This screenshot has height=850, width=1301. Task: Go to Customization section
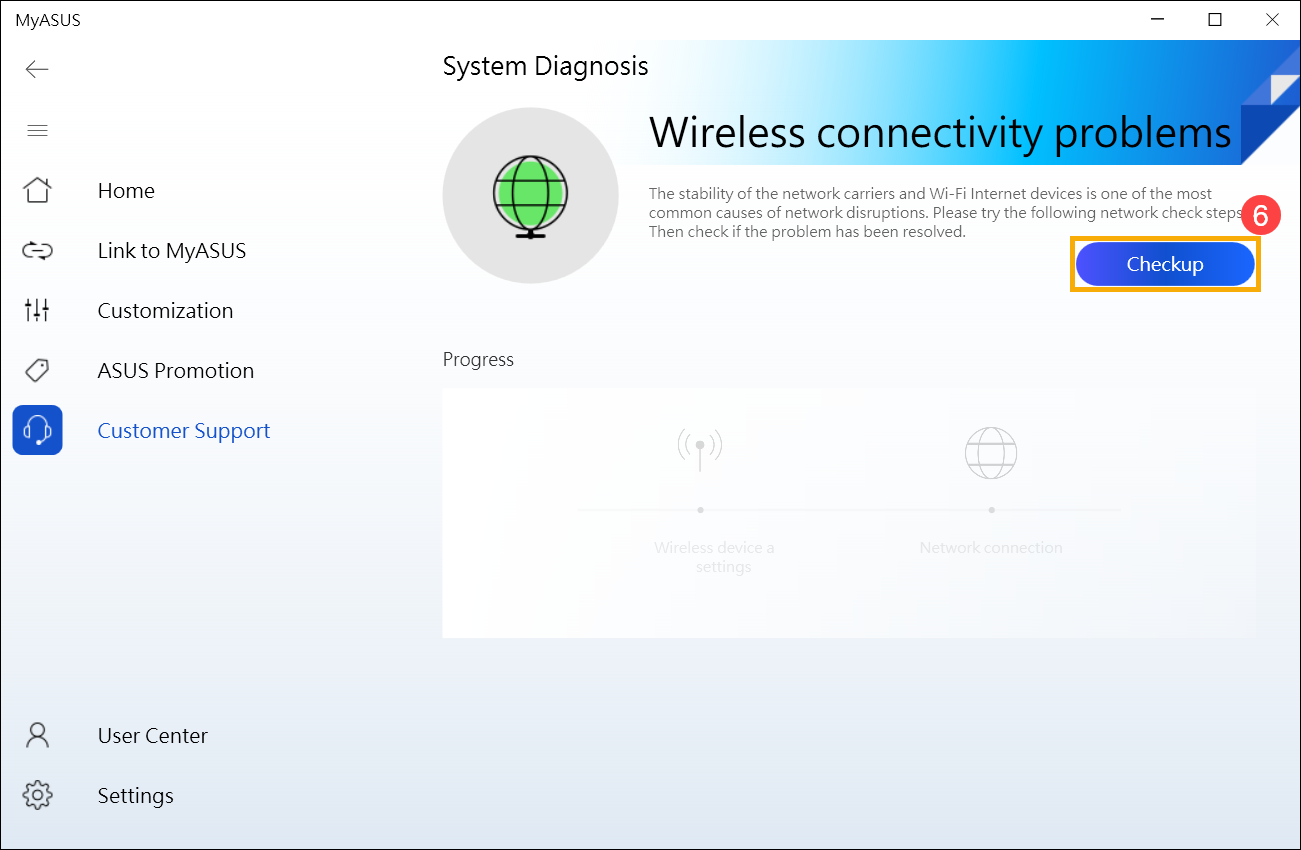(x=165, y=311)
